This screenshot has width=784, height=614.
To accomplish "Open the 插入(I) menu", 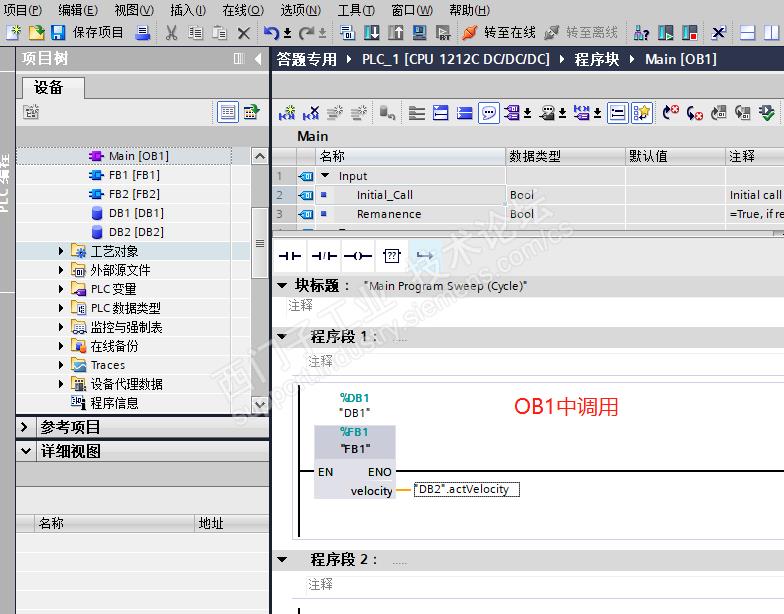I will [188, 10].
